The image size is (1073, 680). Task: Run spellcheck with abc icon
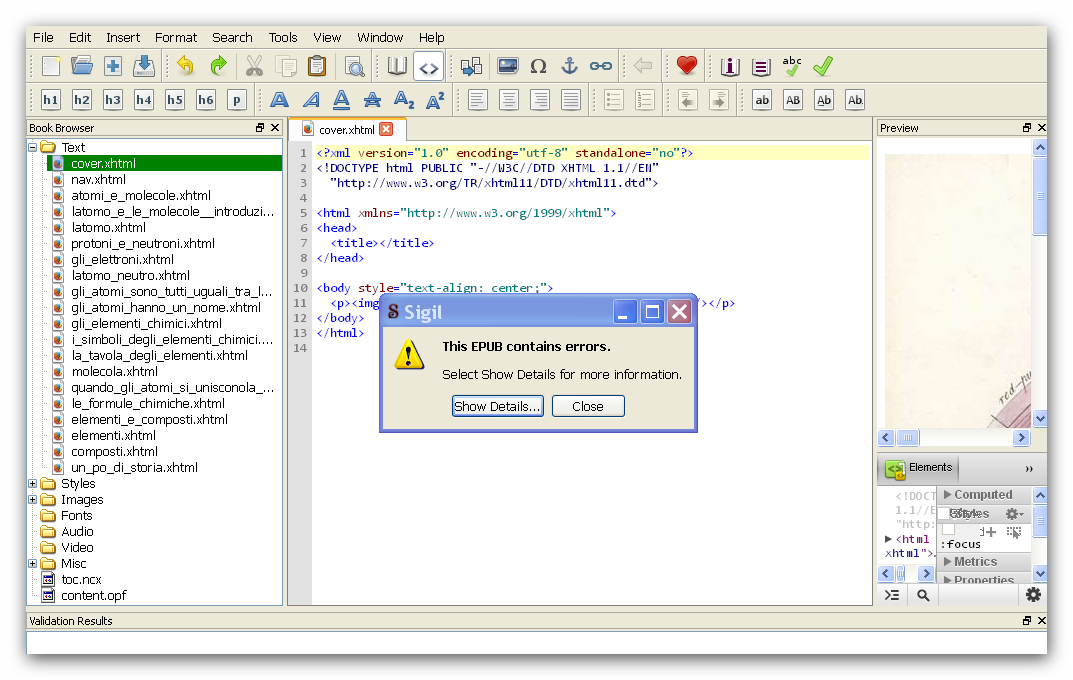click(x=792, y=66)
